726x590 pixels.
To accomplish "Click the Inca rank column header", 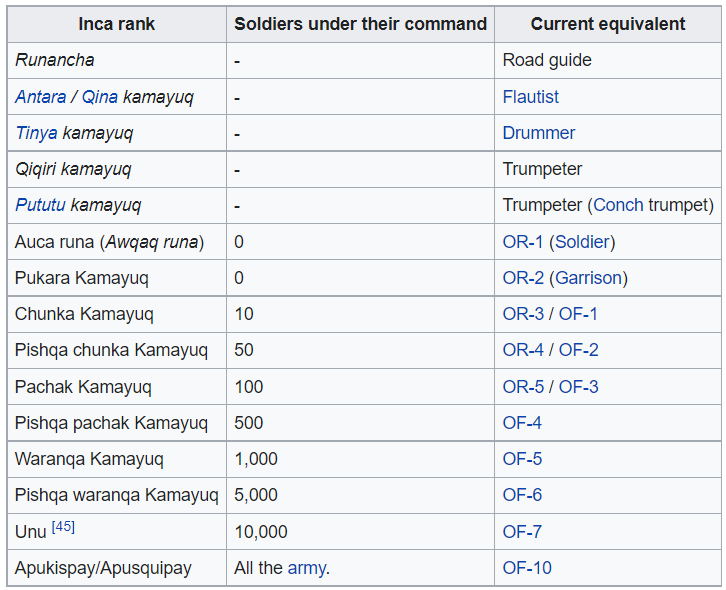I will 117,24.
